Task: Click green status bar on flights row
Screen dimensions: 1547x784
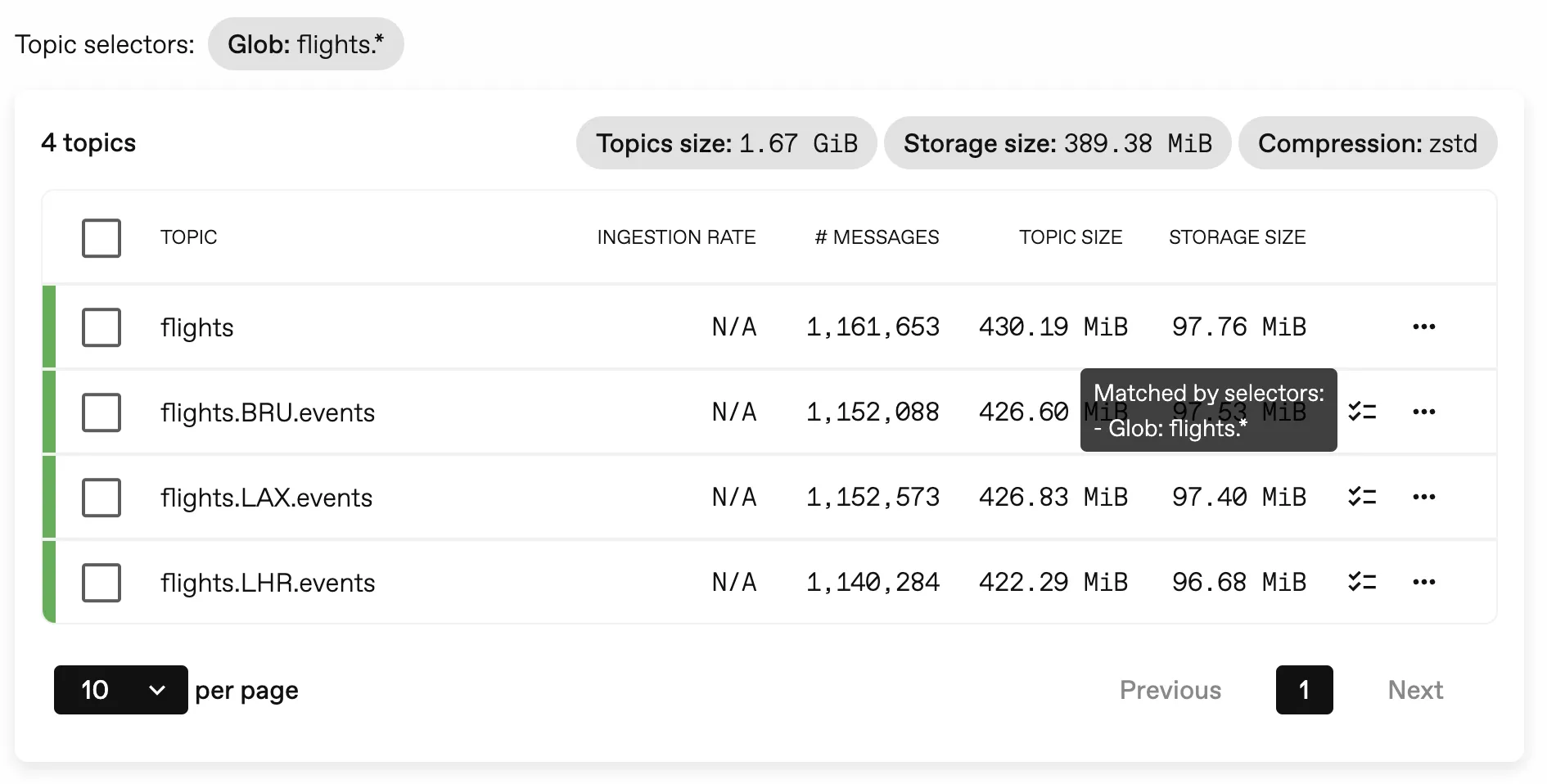Action: tap(50, 327)
